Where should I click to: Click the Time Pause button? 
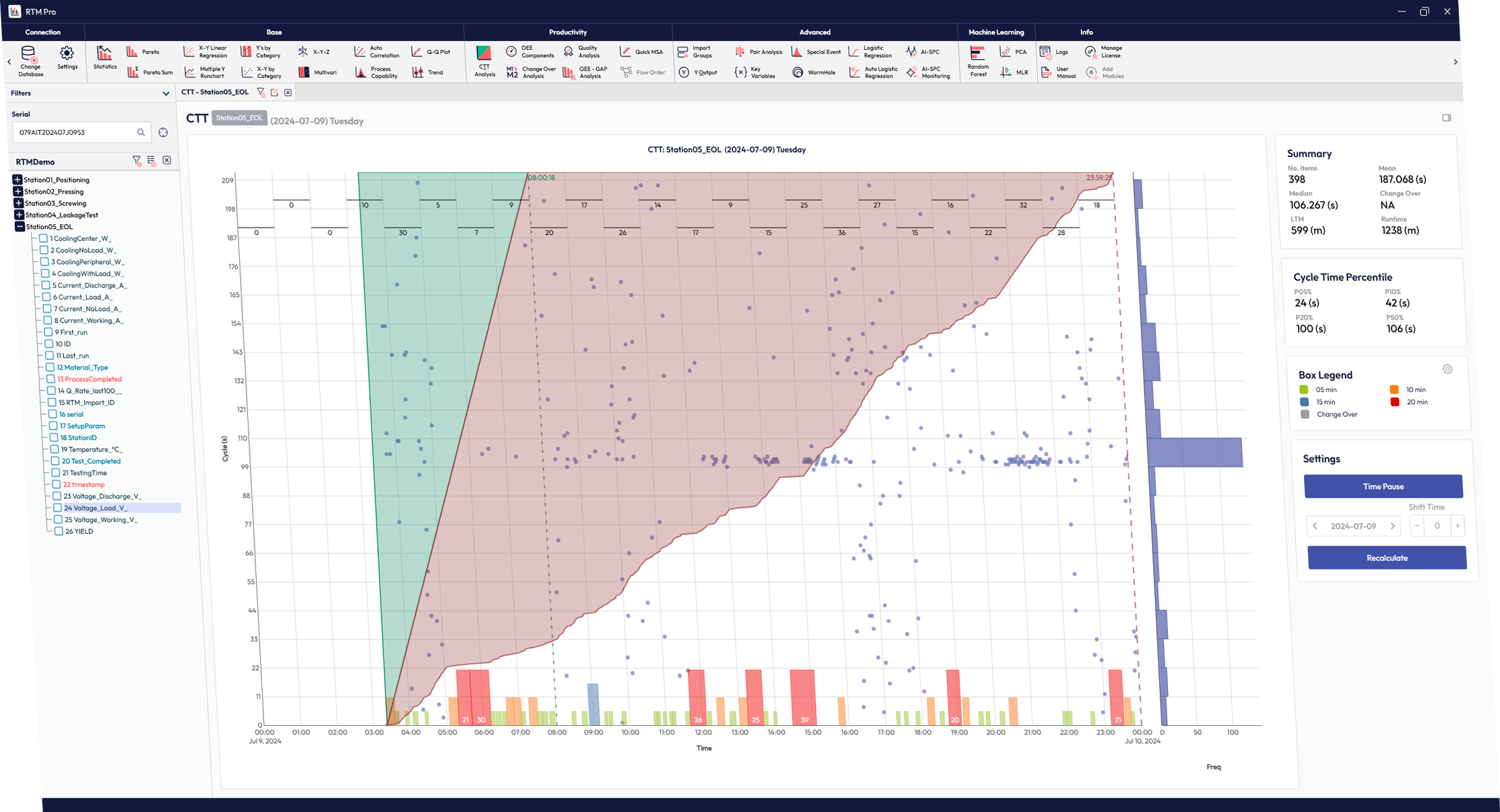tap(1383, 486)
